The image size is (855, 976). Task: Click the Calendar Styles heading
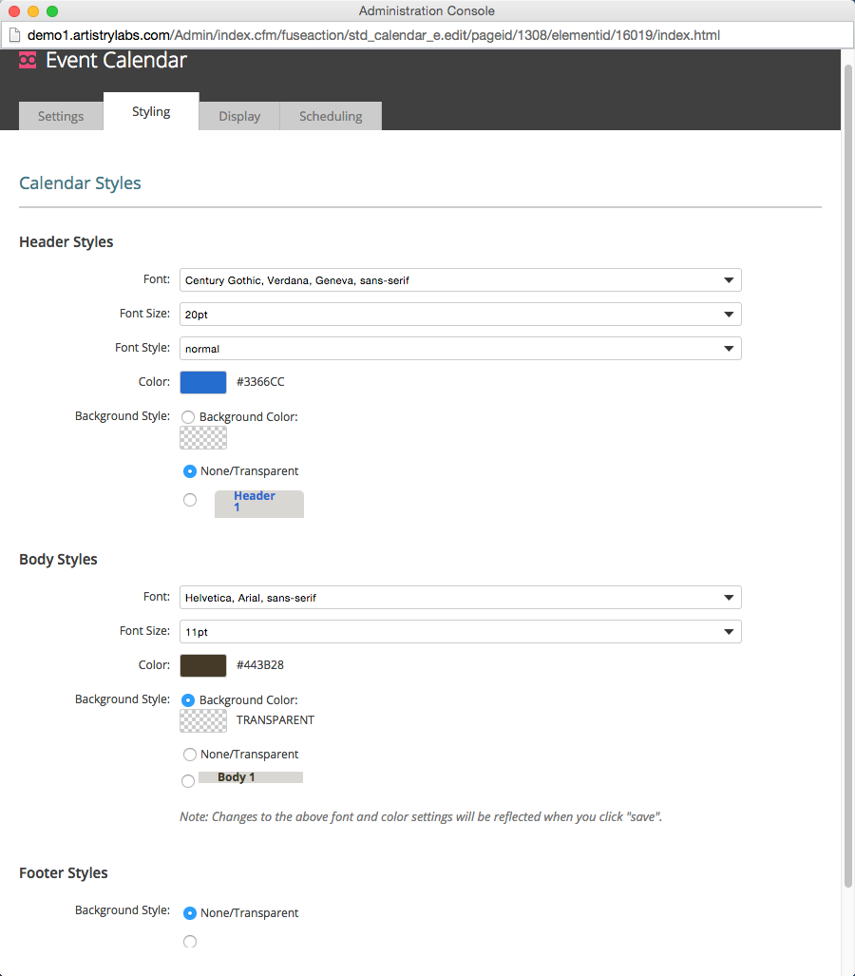(80, 184)
